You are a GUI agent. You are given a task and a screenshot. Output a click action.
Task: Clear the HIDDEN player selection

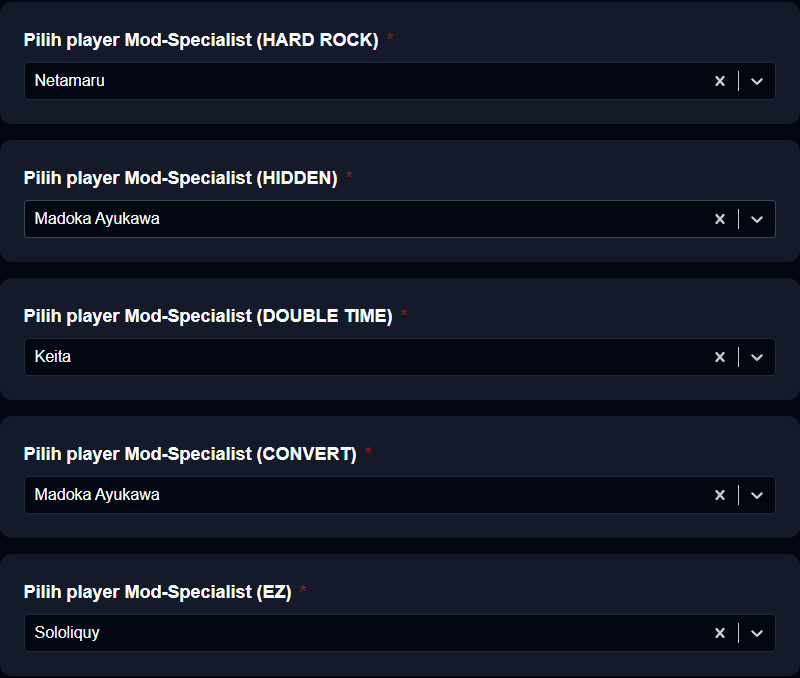tap(720, 219)
